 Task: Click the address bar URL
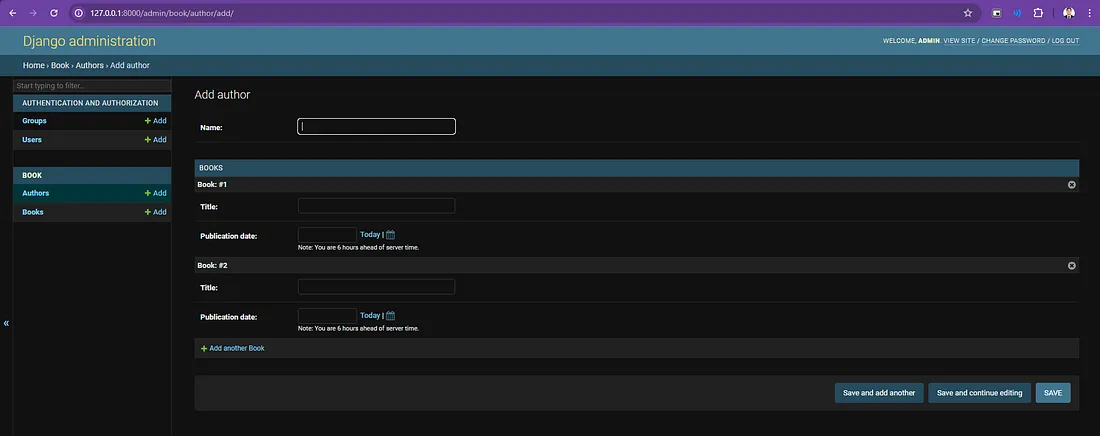pyautogui.click(x=161, y=13)
